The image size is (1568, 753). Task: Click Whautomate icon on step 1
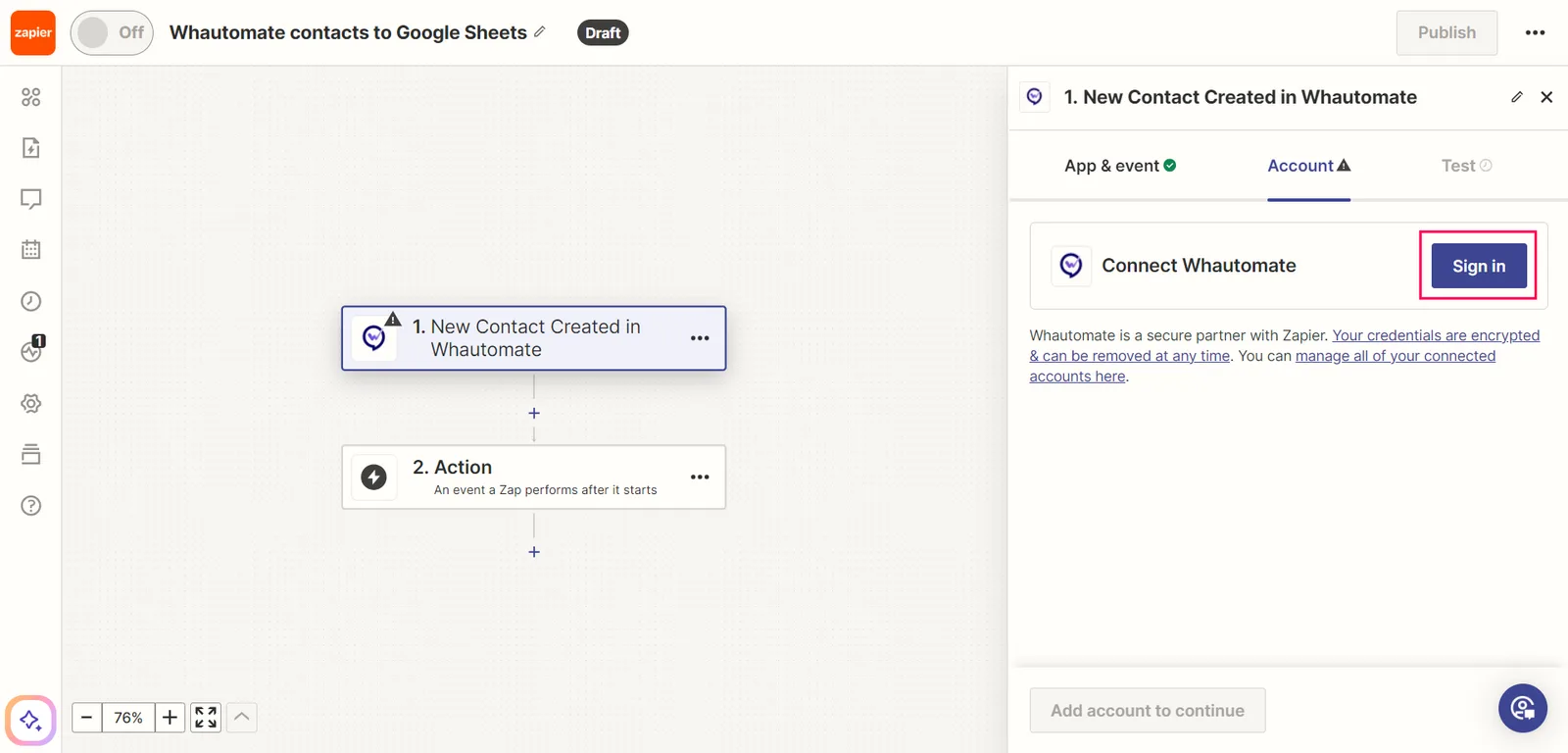(x=374, y=338)
